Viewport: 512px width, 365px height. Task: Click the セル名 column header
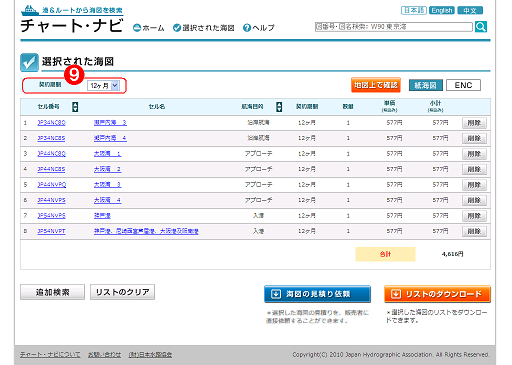(157, 107)
